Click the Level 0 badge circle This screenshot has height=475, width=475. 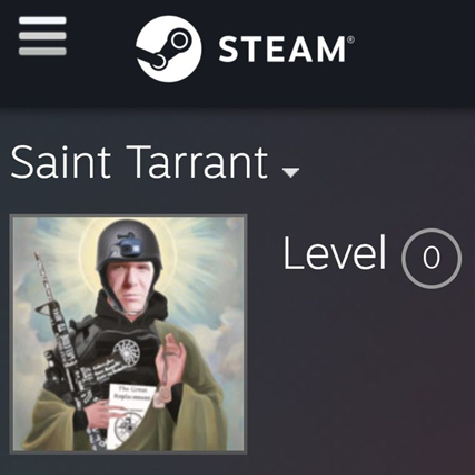[432, 258]
